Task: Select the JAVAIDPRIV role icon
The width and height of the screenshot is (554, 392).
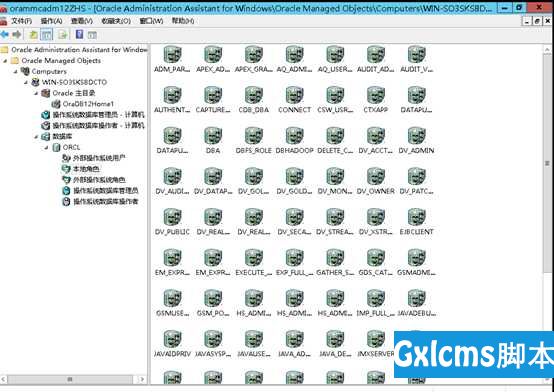Action: point(172,339)
